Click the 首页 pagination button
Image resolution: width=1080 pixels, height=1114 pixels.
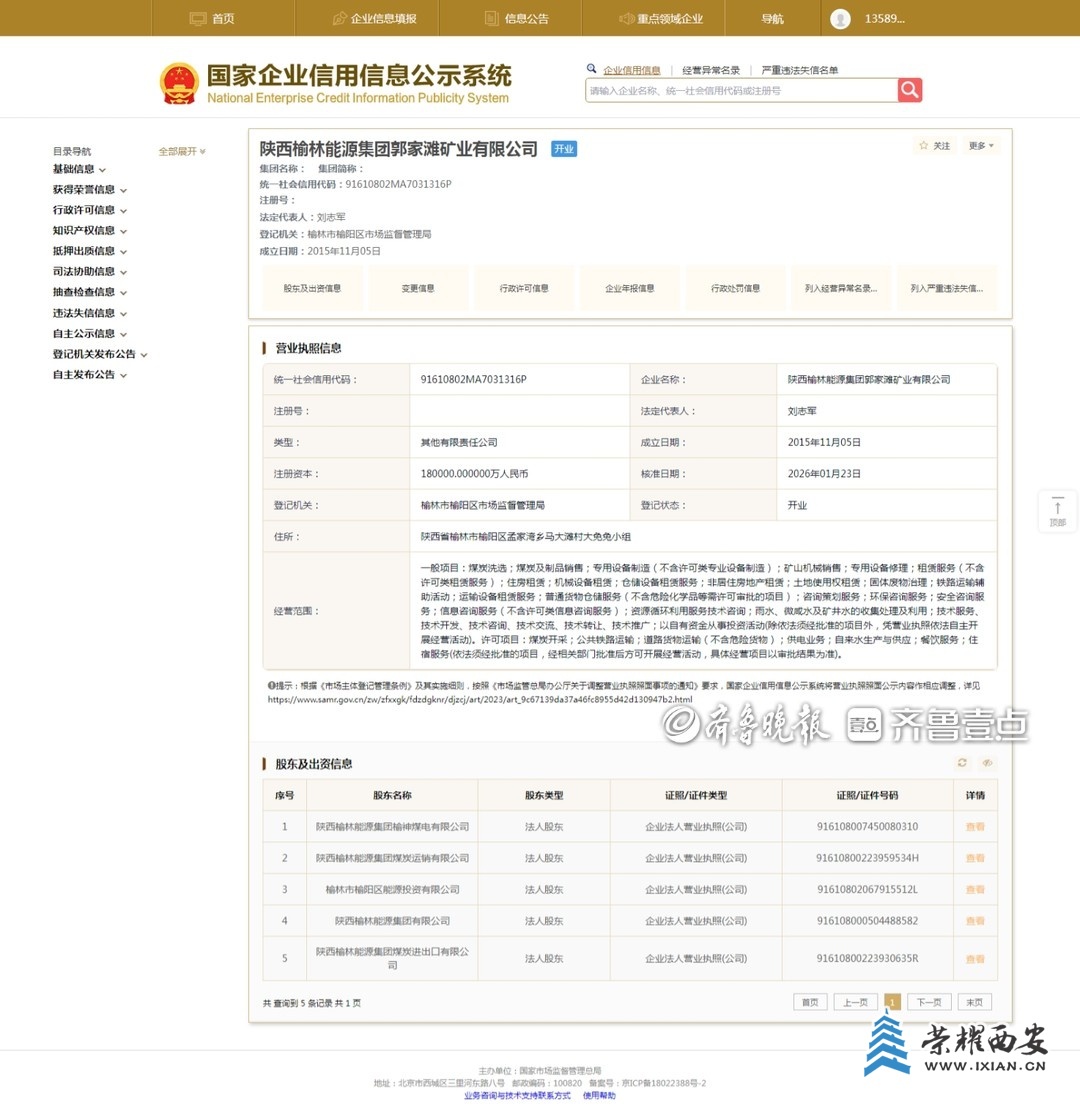(x=810, y=1002)
